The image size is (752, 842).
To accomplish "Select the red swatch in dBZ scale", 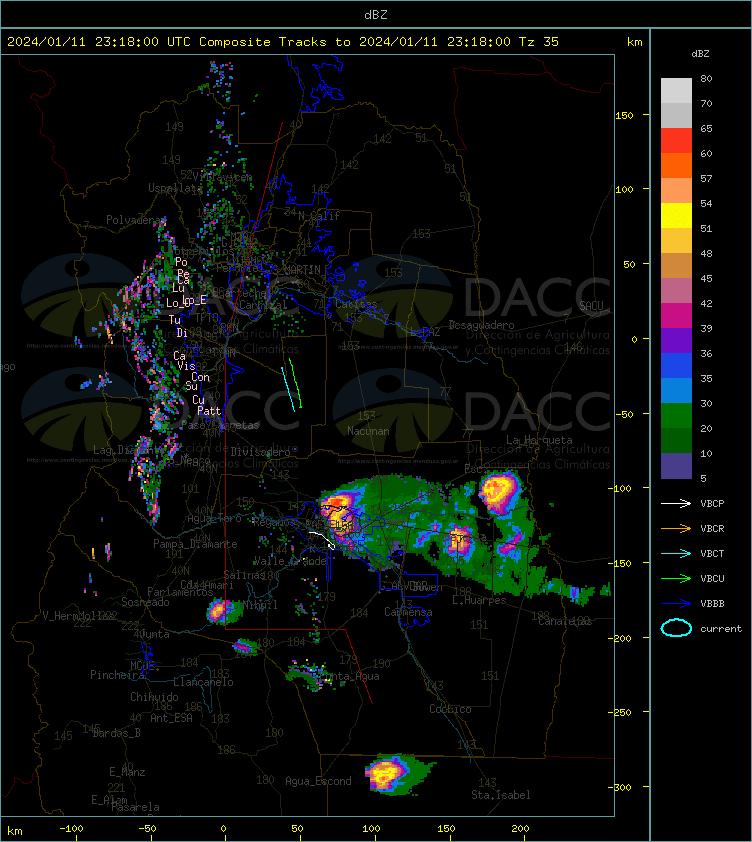I will pyautogui.click(x=676, y=141).
